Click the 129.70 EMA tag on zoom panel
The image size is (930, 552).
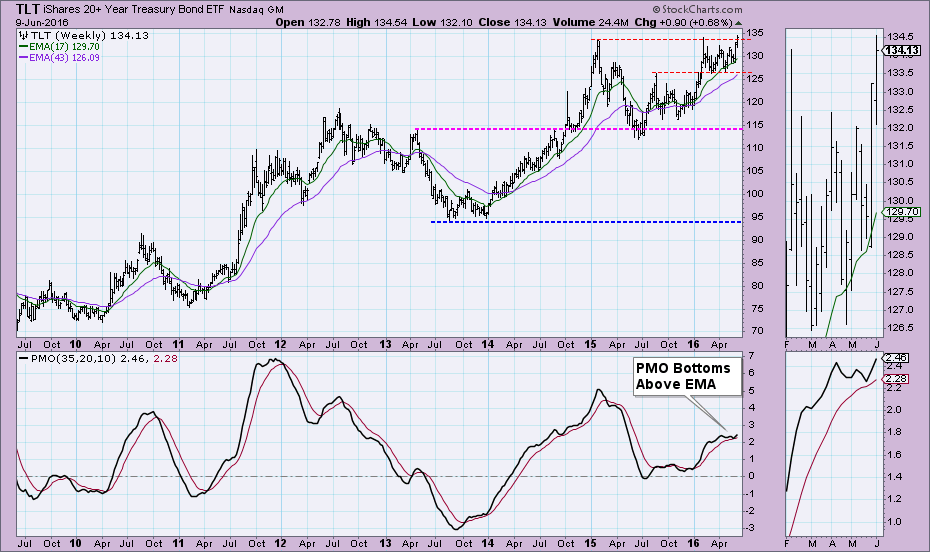(902, 212)
